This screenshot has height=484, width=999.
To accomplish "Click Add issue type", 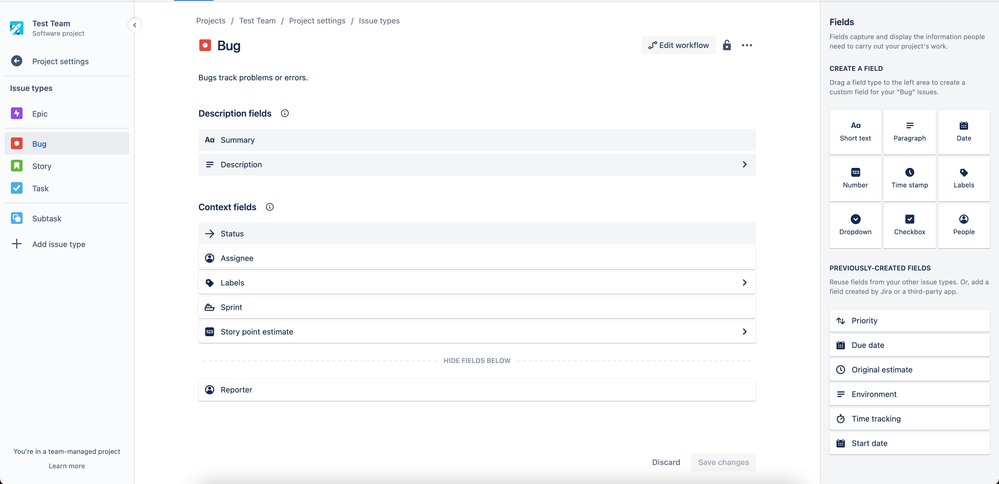I will [x=67, y=244].
